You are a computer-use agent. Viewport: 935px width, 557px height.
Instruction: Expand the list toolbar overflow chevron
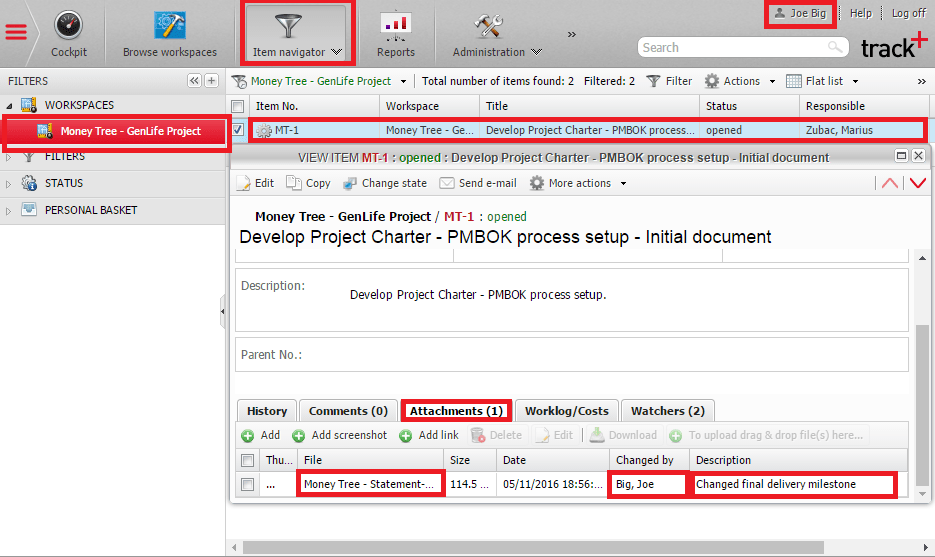pyautogui.click(x=922, y=81)
